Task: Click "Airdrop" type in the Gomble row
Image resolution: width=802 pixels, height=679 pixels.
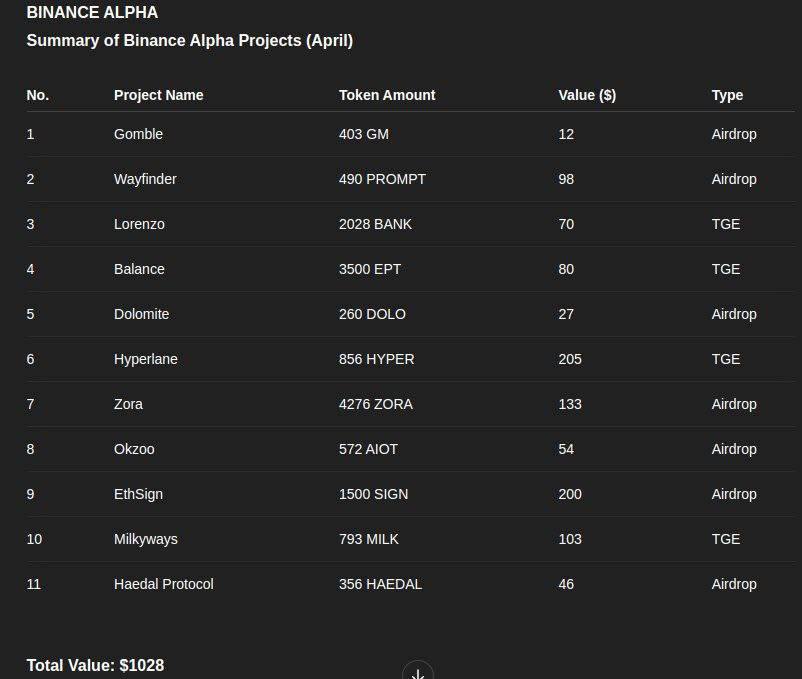Action: tap(734, 134)
